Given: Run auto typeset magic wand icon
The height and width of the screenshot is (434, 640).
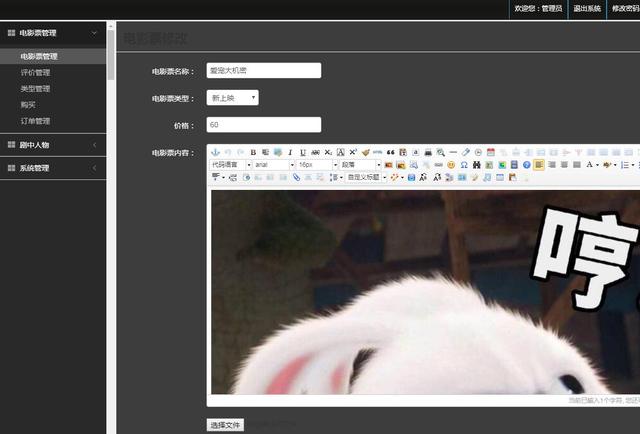Looking at the screenshot, I should tap(394, 177).
